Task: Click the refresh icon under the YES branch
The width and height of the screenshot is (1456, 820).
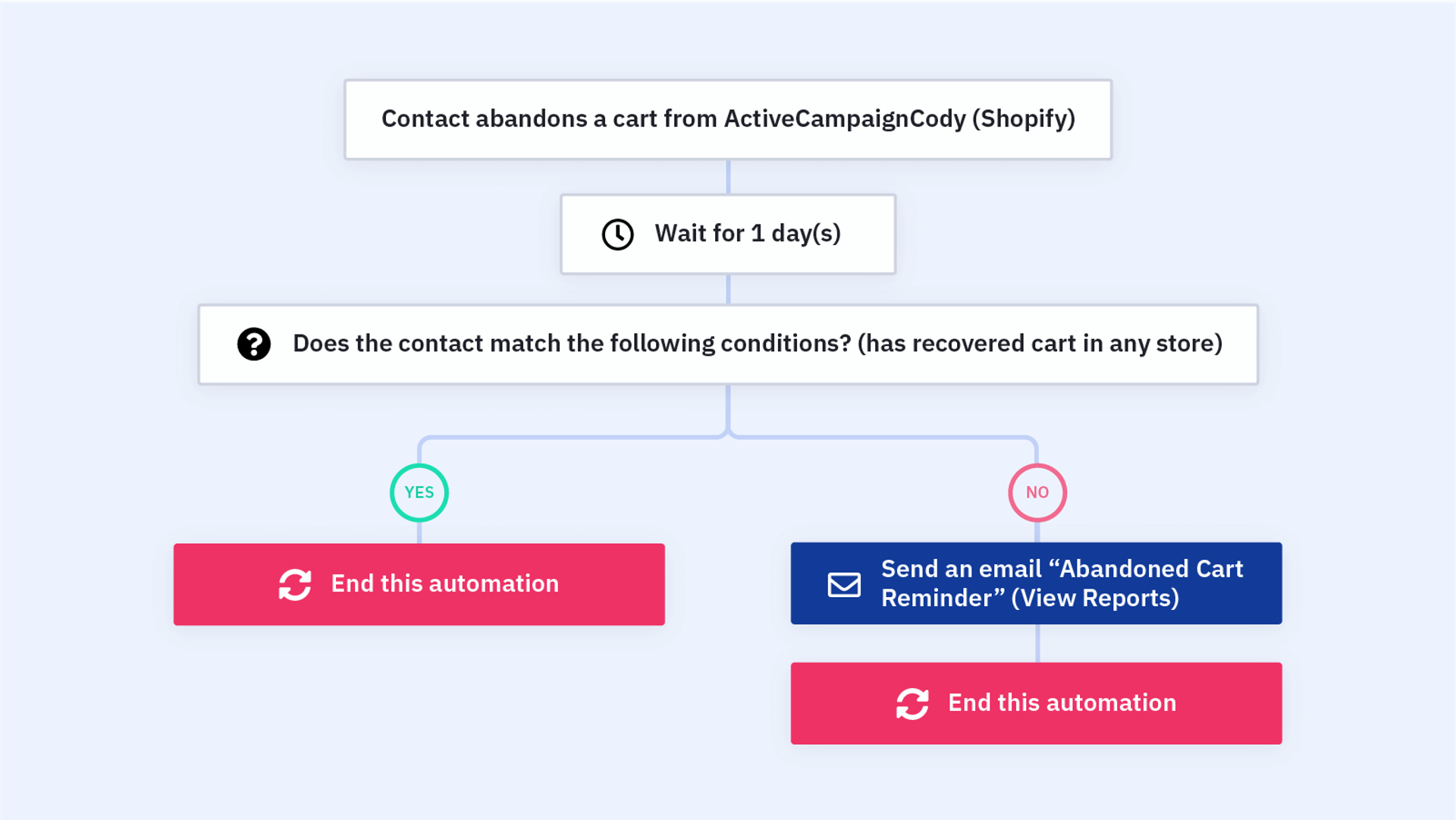Action: pyautogui.click(x=295, y=584)
